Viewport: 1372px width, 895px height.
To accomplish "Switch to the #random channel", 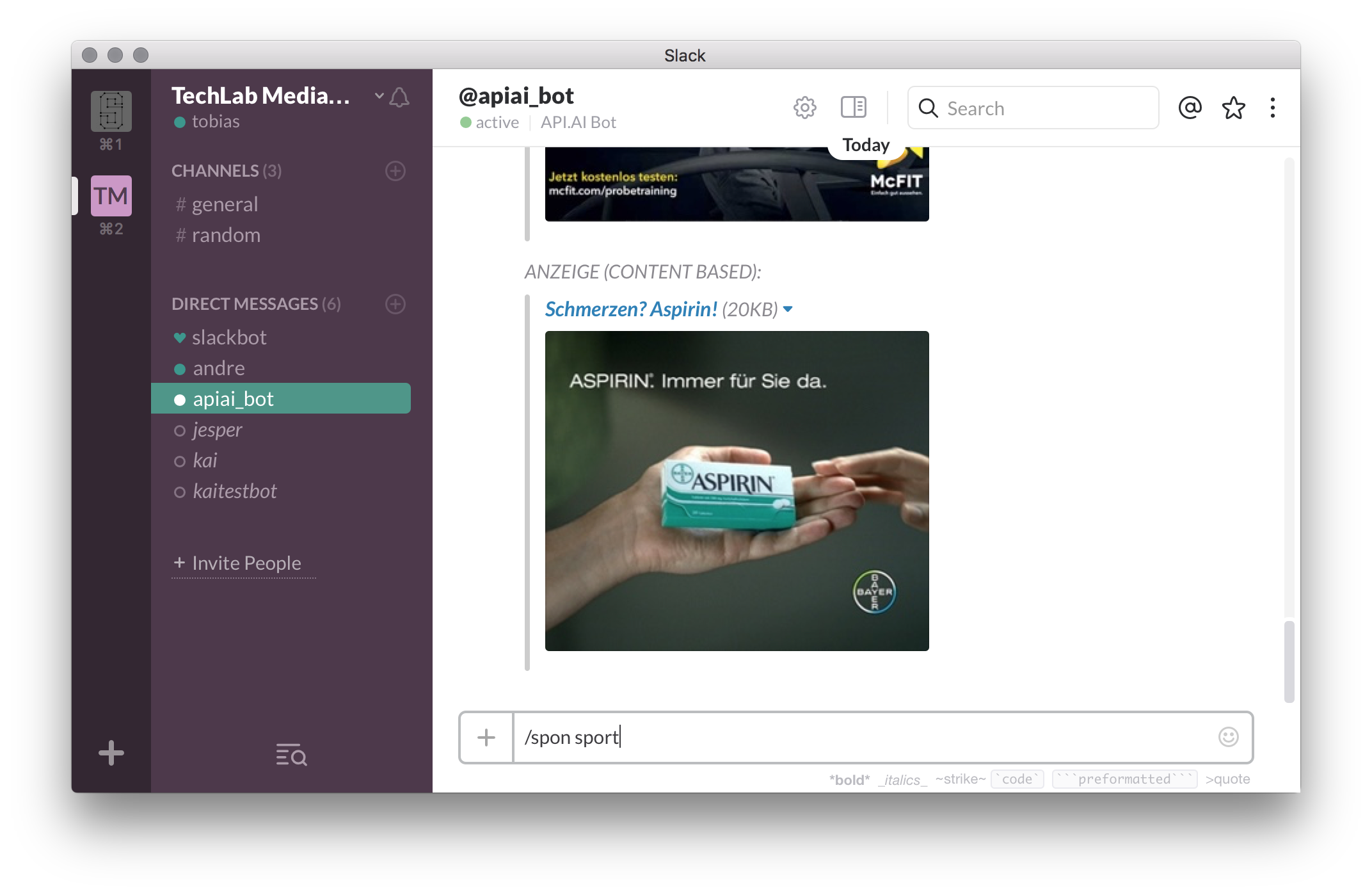I will (226, 234).
